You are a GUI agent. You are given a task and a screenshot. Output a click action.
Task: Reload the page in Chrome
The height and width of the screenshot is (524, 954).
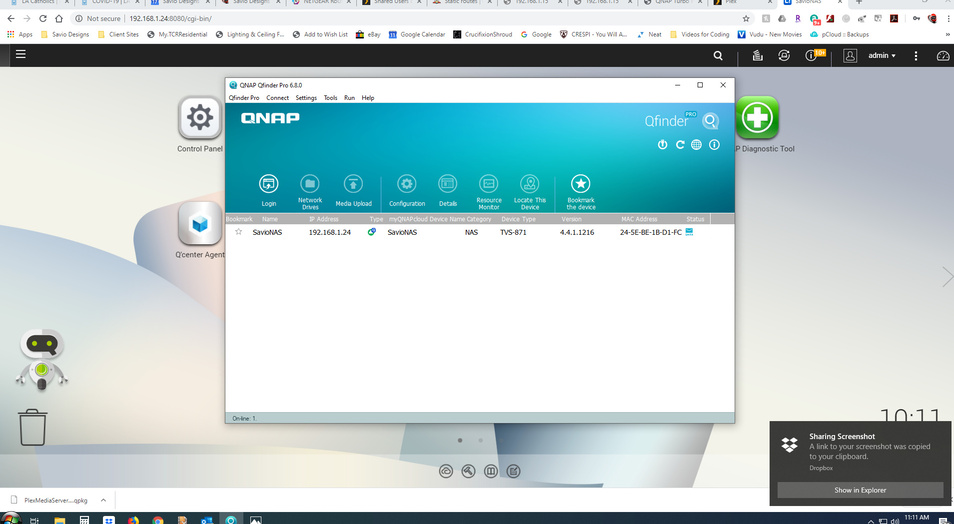tap(43, 19)
